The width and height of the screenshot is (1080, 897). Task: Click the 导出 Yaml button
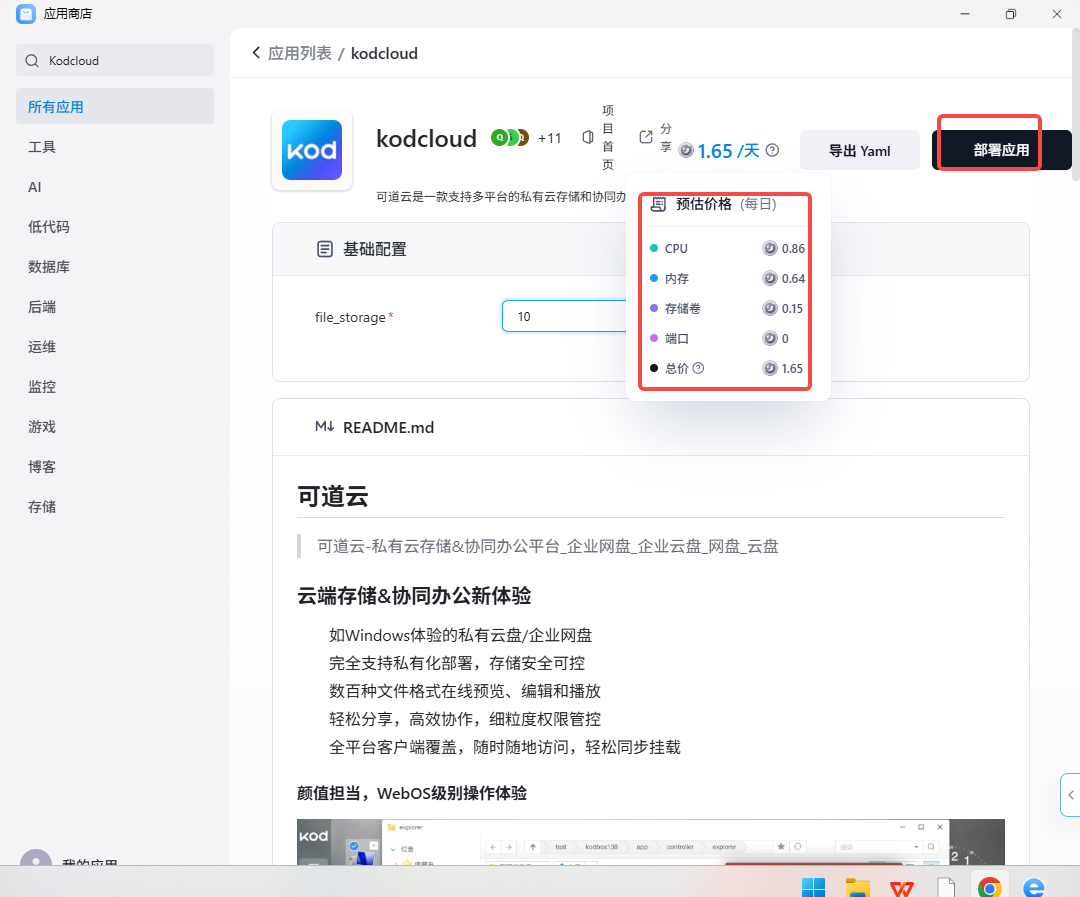(860, 150)
